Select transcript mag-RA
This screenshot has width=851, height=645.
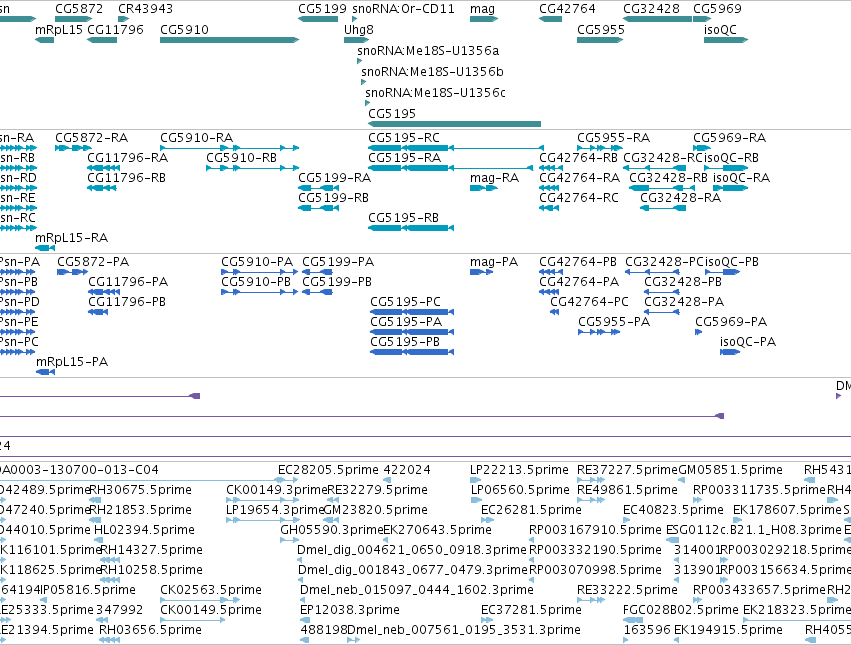click(x=484, y=188)
